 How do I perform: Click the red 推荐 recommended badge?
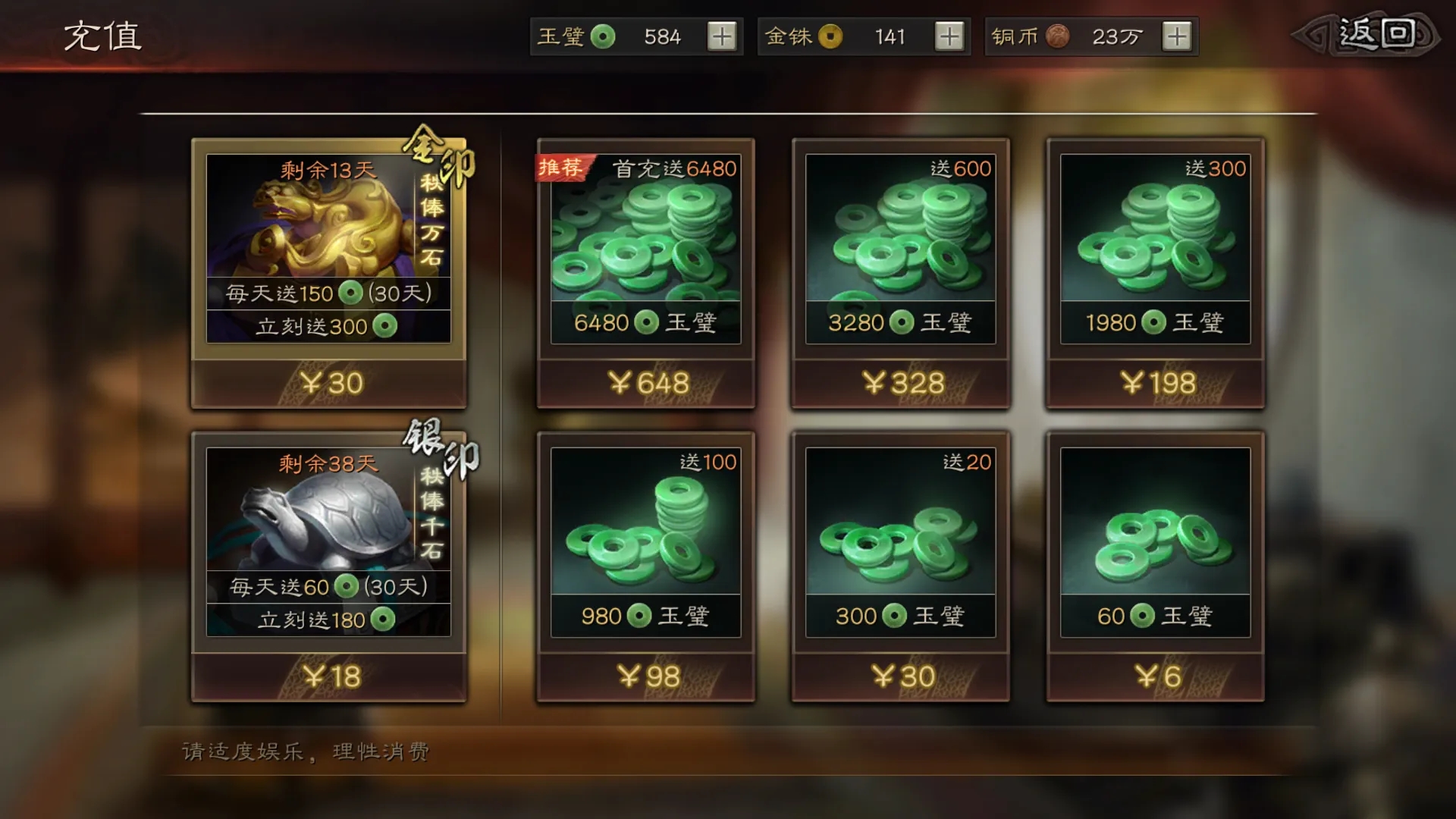(x=563, y=167)
